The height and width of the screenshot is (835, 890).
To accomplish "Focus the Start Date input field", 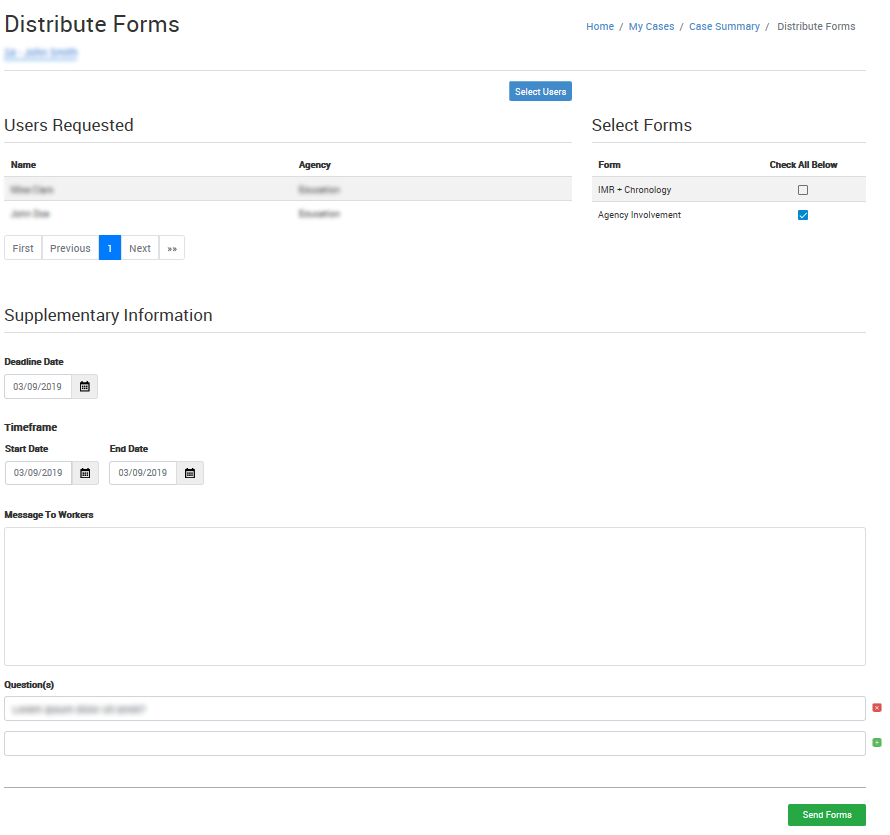I will [39, 473].
